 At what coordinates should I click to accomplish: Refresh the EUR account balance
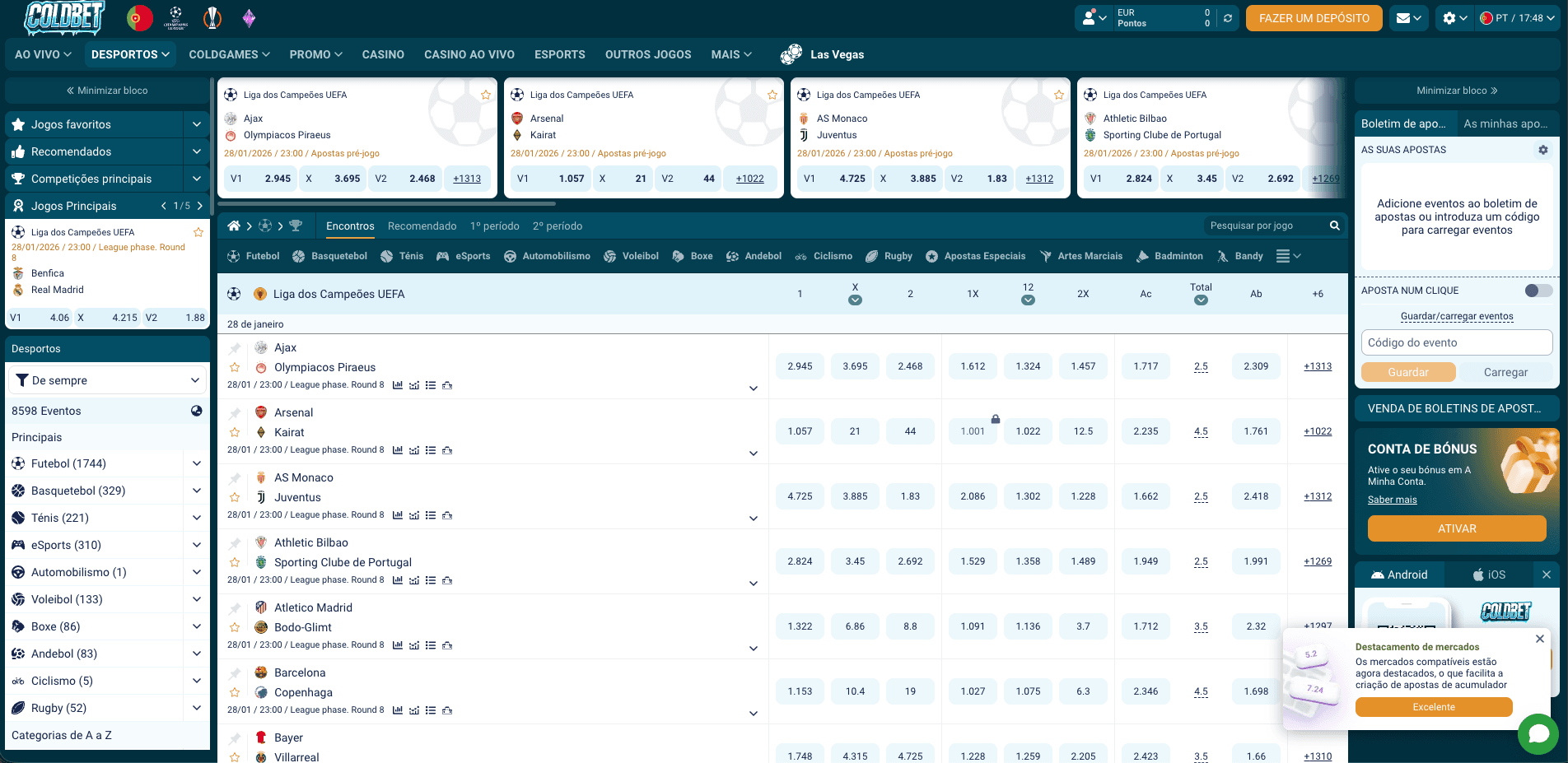1228,18
